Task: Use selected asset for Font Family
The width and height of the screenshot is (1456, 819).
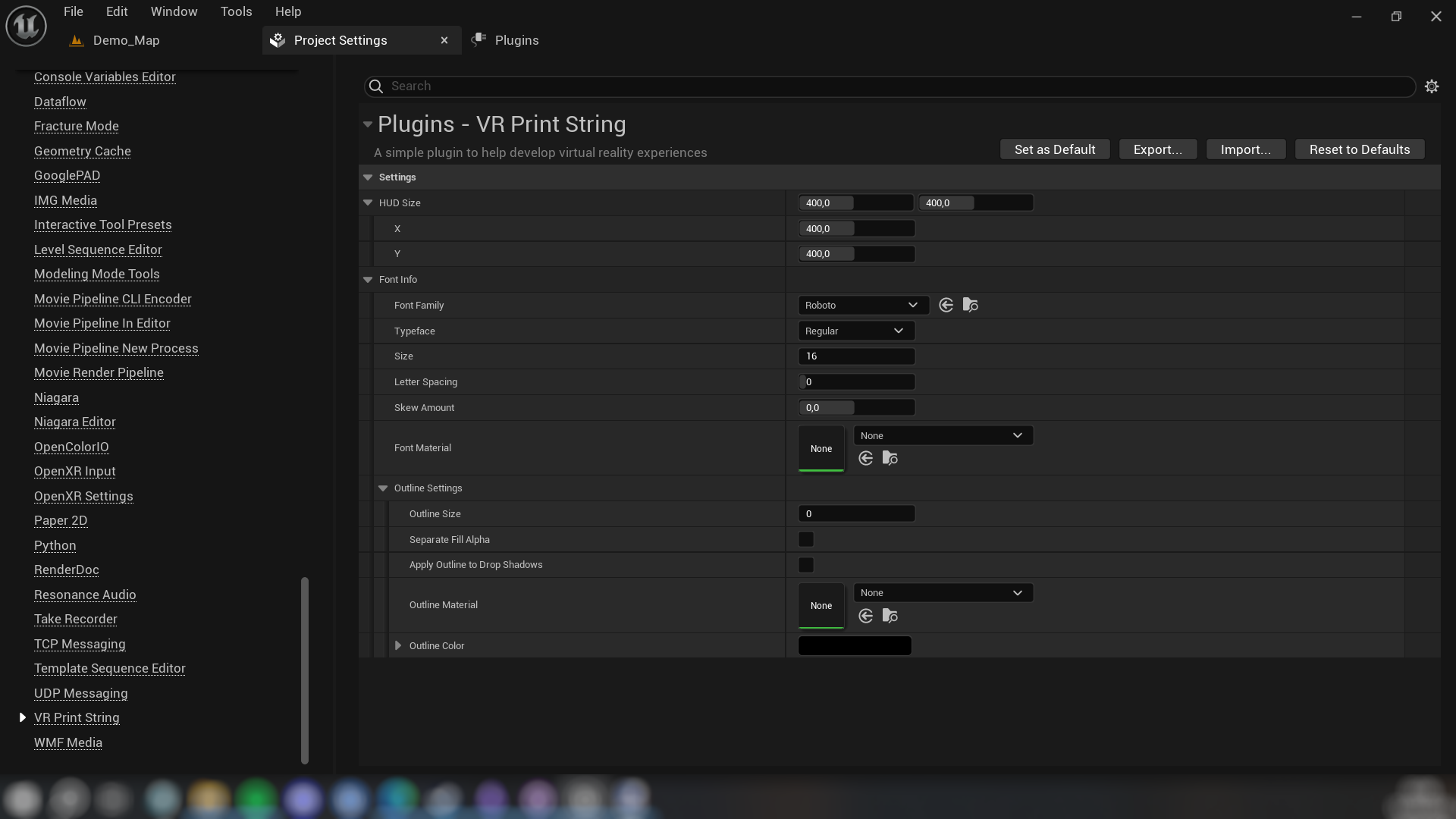Action: (x=946, y=305)
